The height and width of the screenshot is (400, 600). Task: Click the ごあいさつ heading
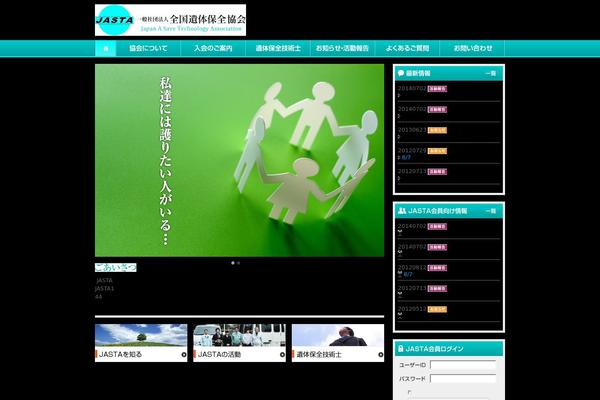(x=116, y=267)
